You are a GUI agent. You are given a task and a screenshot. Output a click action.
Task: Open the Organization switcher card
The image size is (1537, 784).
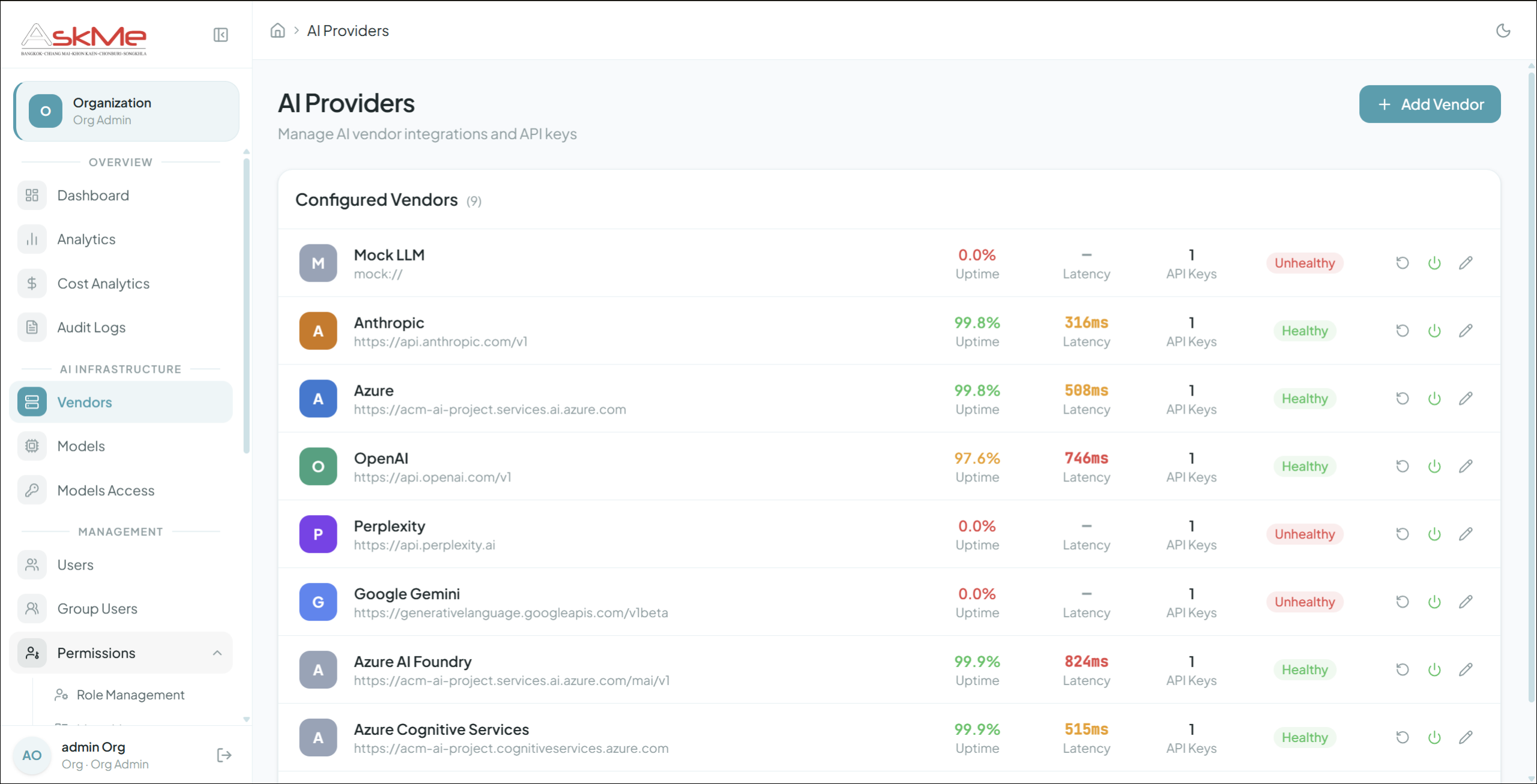[127, 112]
